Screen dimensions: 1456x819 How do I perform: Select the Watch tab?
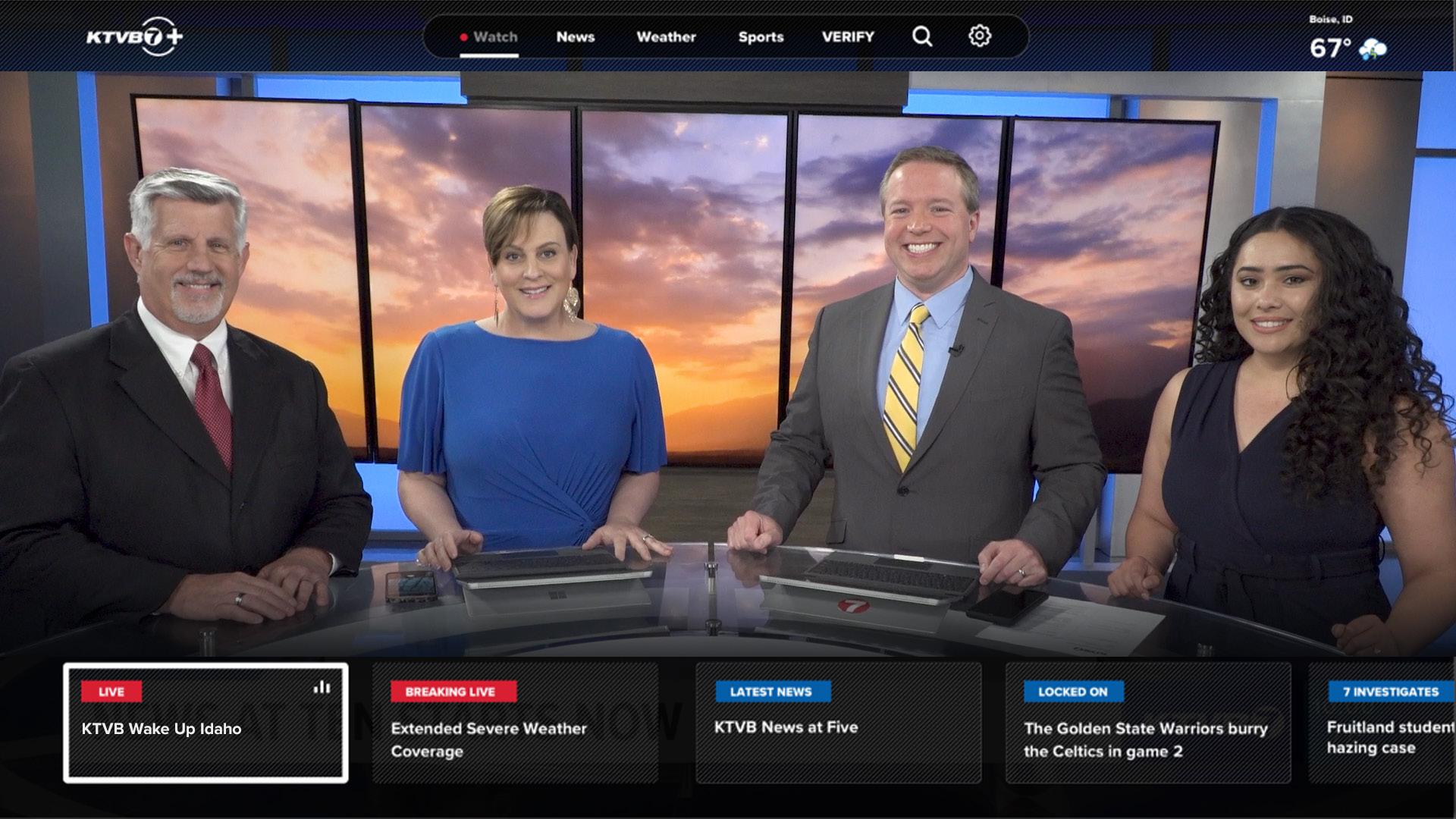494,36
